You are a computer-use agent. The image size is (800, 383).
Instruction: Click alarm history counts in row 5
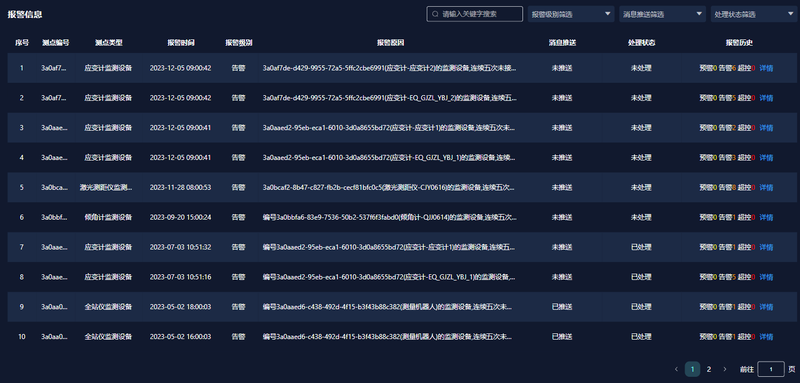[727, 188]
